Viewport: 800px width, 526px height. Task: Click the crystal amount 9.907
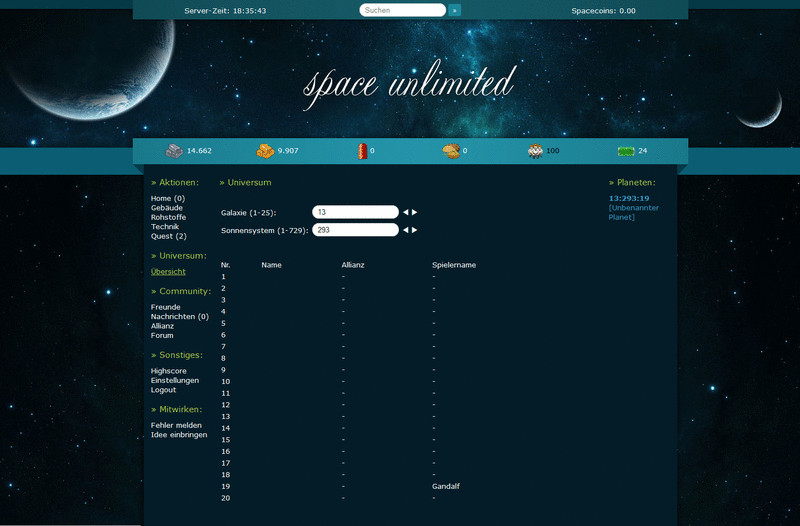[x=288, y=151]
